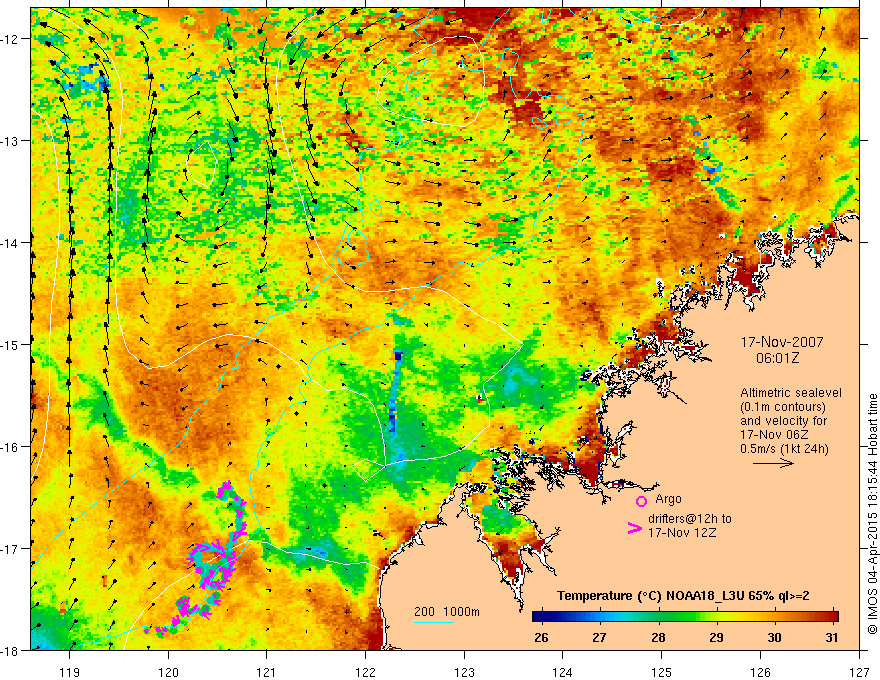Click colorbar tick label 29
Image resolution: width=880 pixels, height=680 pixels.
(716, 637)
